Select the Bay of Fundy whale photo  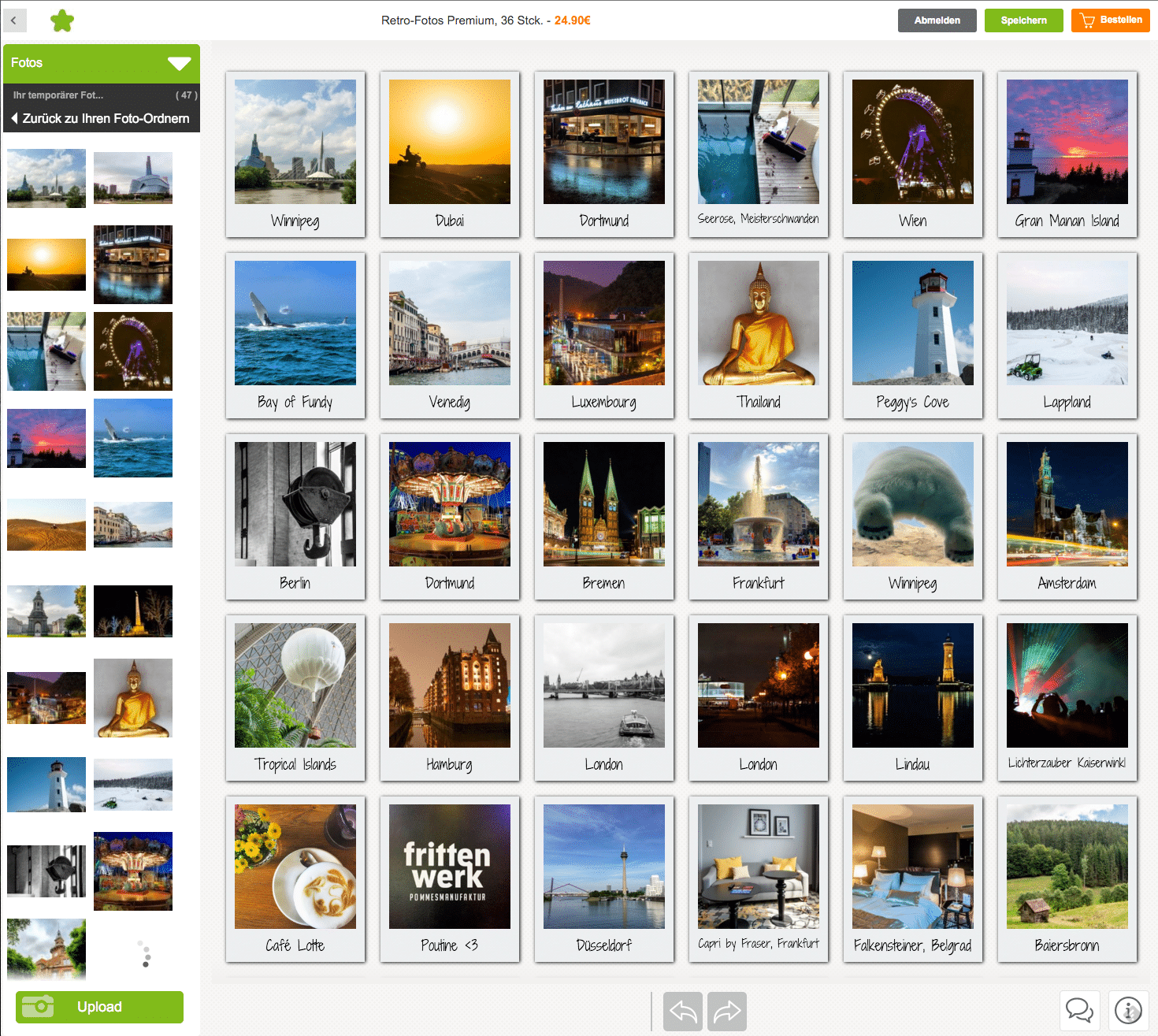[295, 336]
